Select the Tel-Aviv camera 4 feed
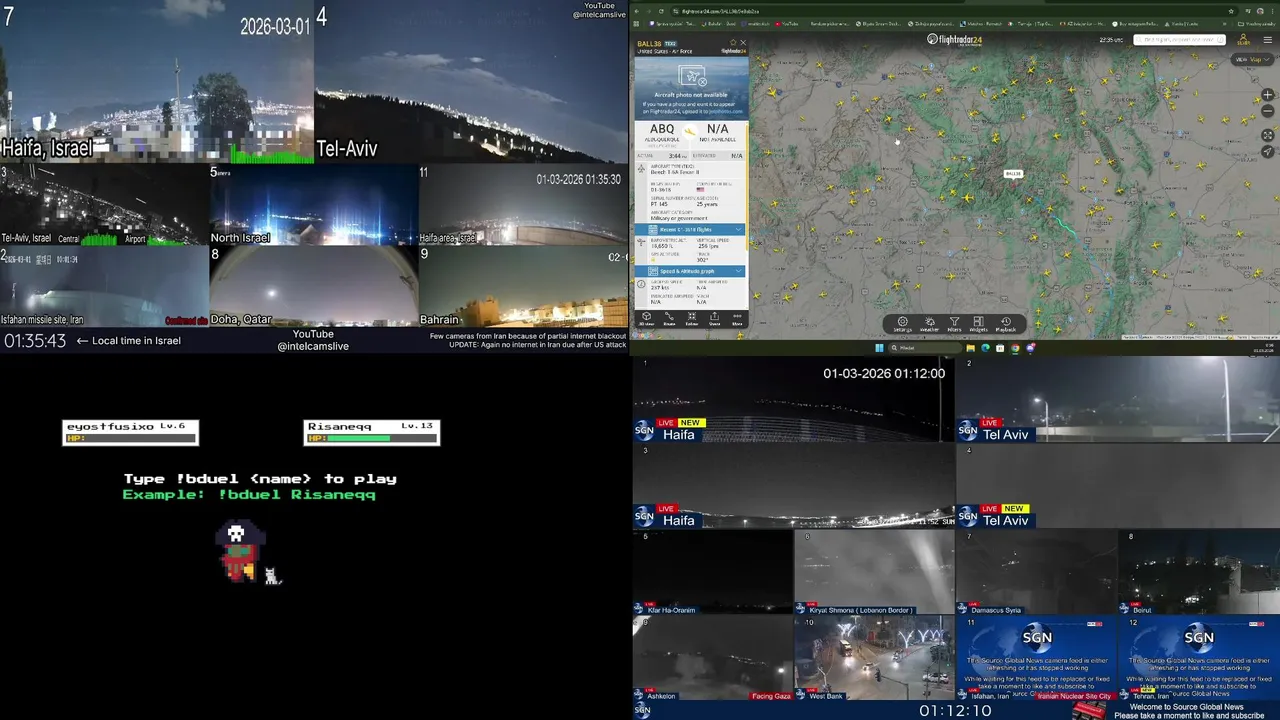 coord(471,81)
